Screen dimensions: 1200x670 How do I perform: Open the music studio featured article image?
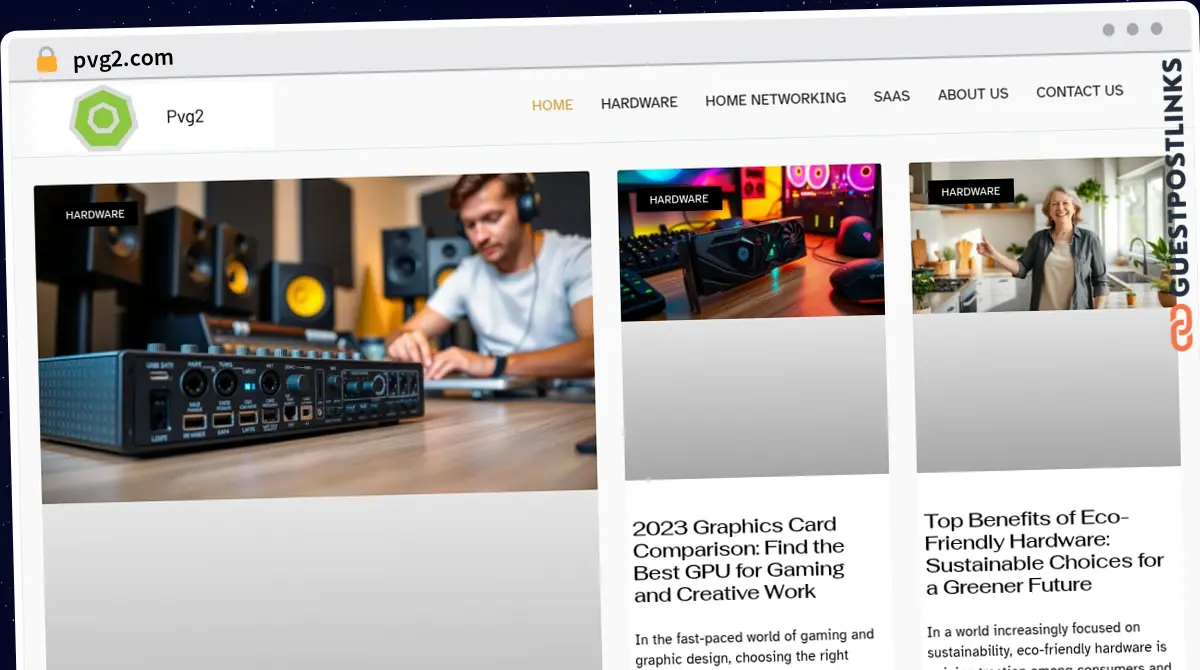coord(315,335)
